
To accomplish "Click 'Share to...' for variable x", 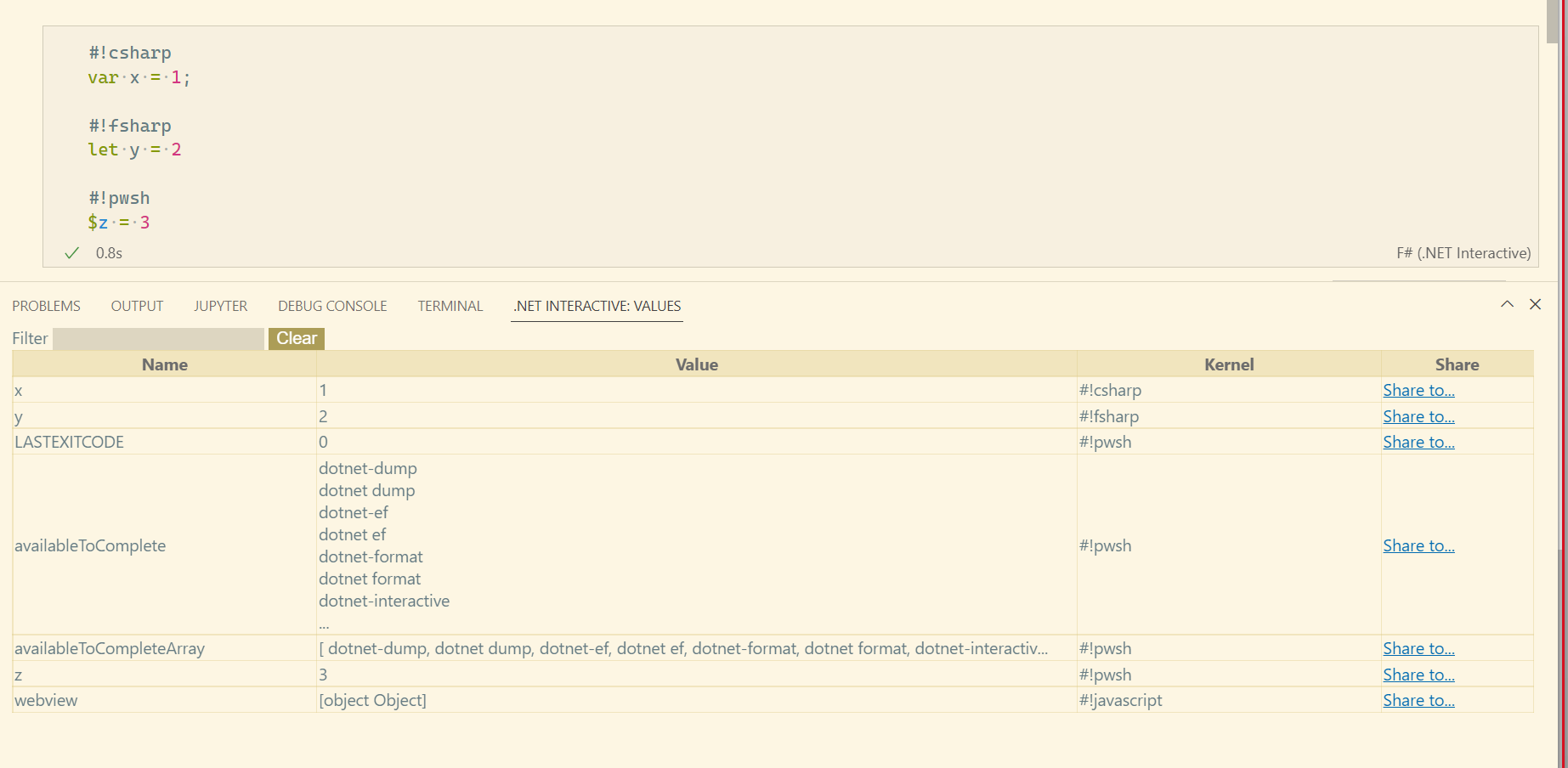I will point(1418,390).
